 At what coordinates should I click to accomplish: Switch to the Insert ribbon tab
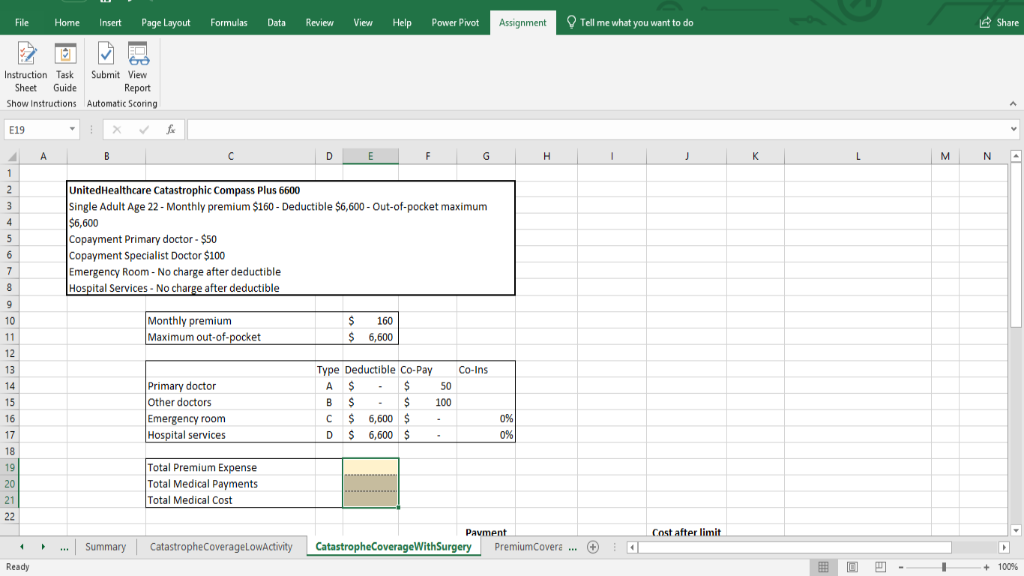tap(110, 22)
